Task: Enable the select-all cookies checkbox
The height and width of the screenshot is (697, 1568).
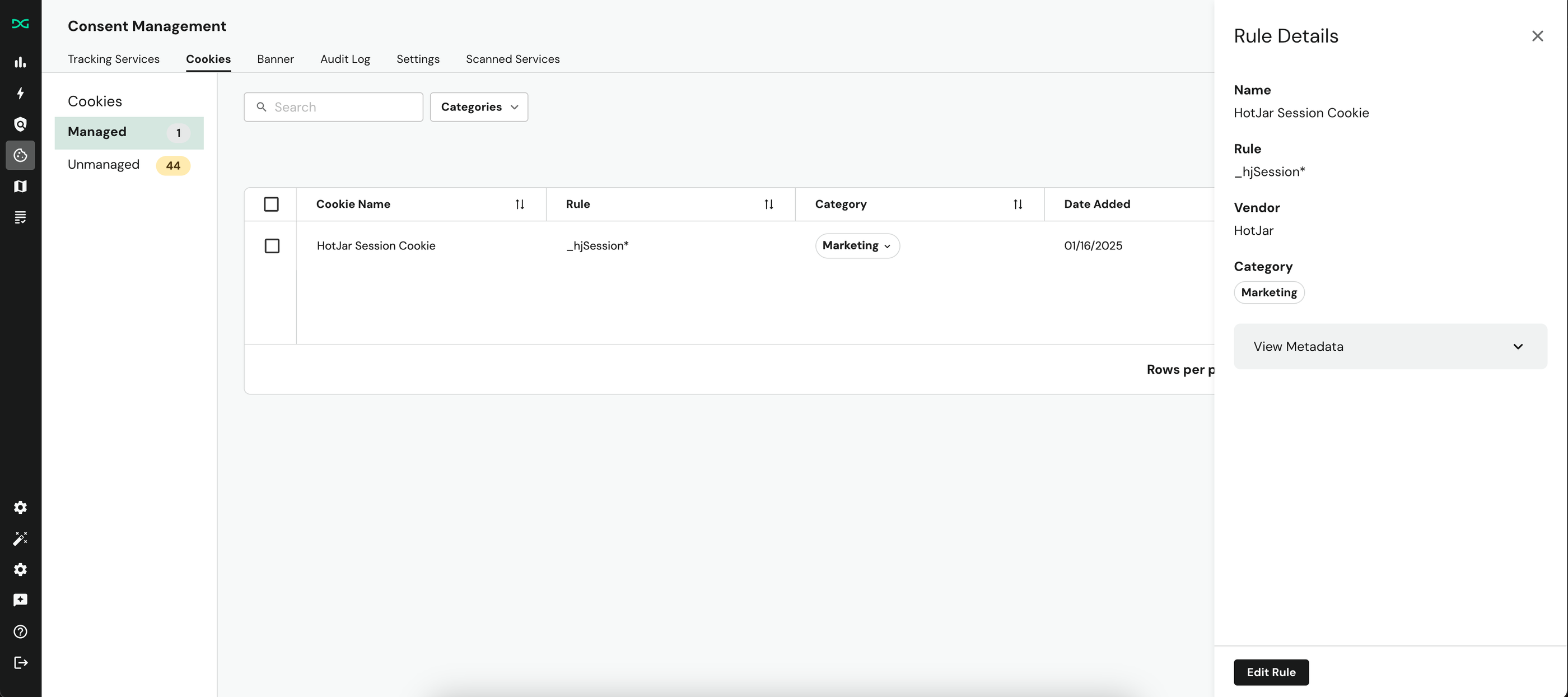Action: coord(271,204)
